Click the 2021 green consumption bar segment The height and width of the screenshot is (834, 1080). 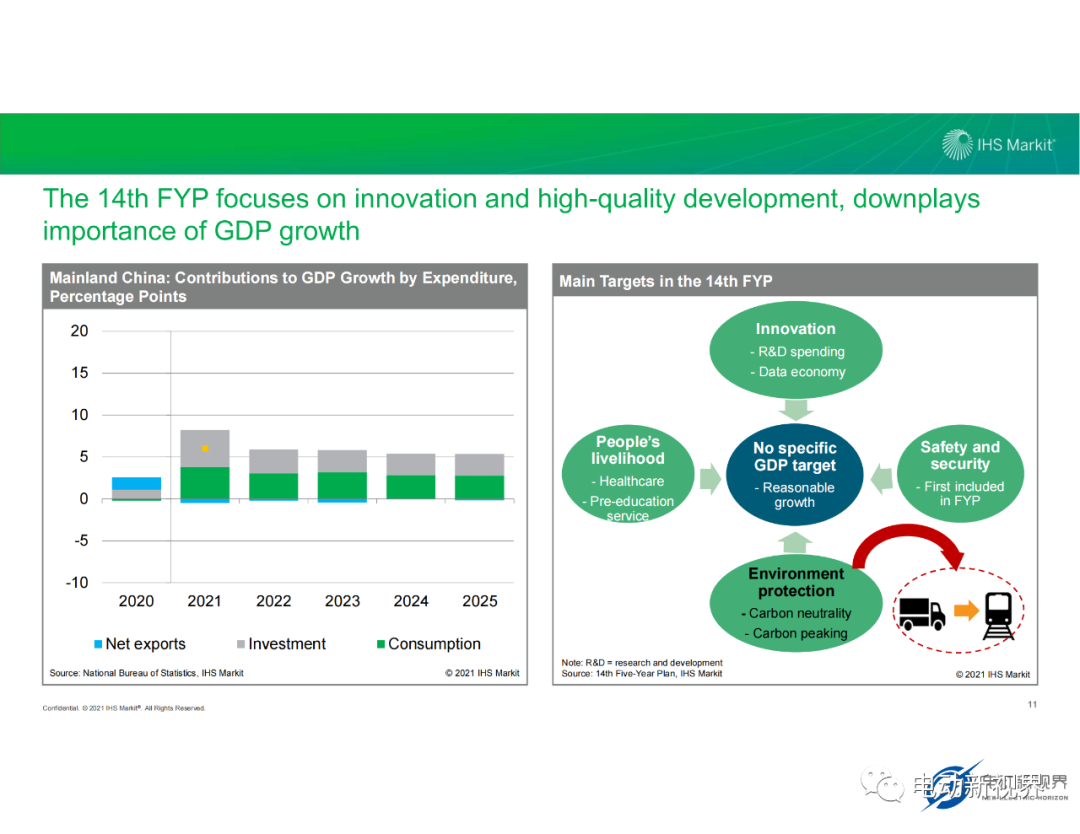[x=205, y=483]
